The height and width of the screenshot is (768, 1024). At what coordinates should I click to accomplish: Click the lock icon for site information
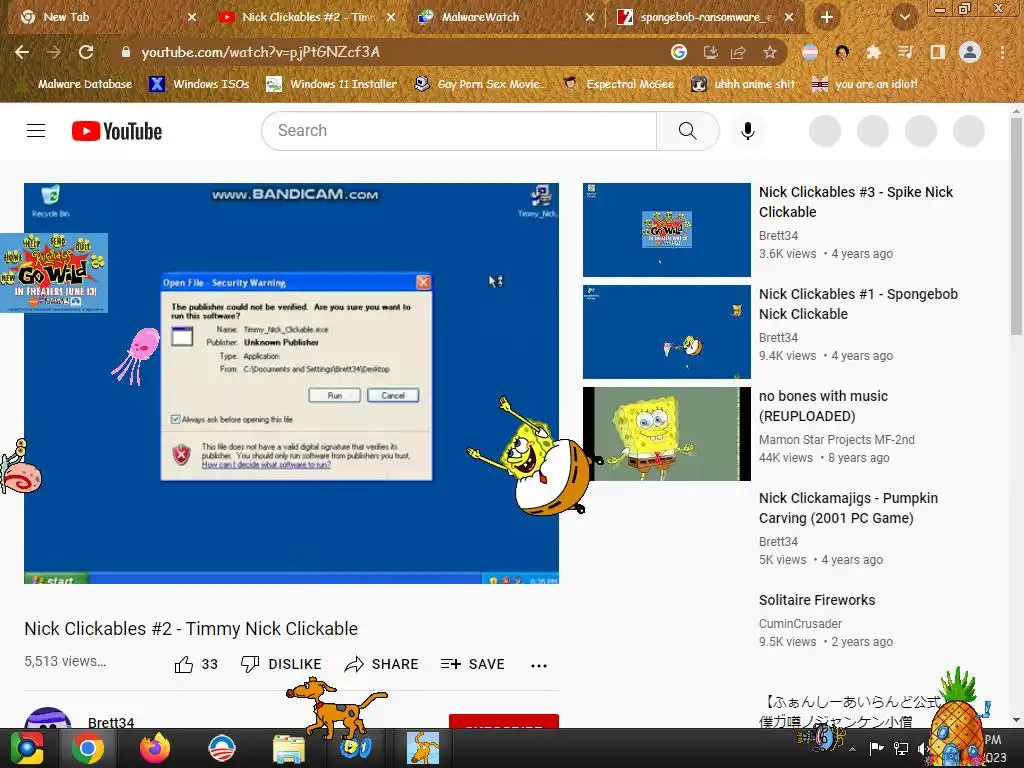(x=125, y=52)
